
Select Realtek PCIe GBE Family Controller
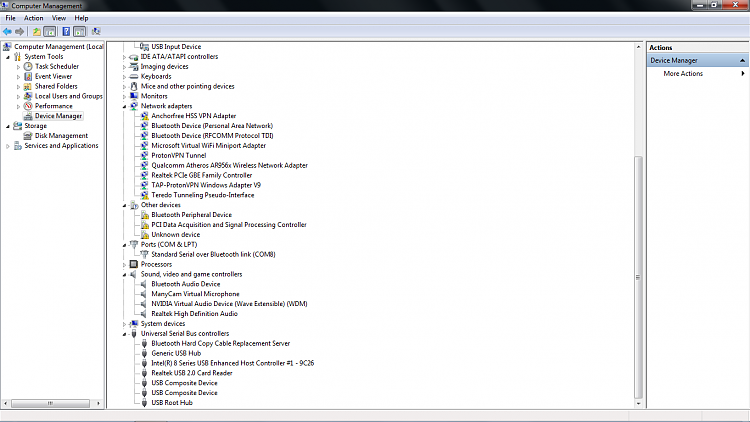pyautogui.click(x=201, y=175)
